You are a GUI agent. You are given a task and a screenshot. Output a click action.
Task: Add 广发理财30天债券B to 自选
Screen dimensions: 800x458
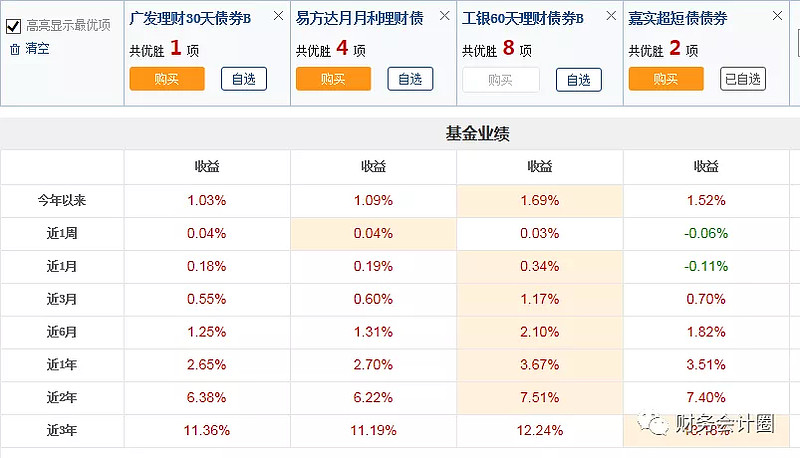click(244, 79)
